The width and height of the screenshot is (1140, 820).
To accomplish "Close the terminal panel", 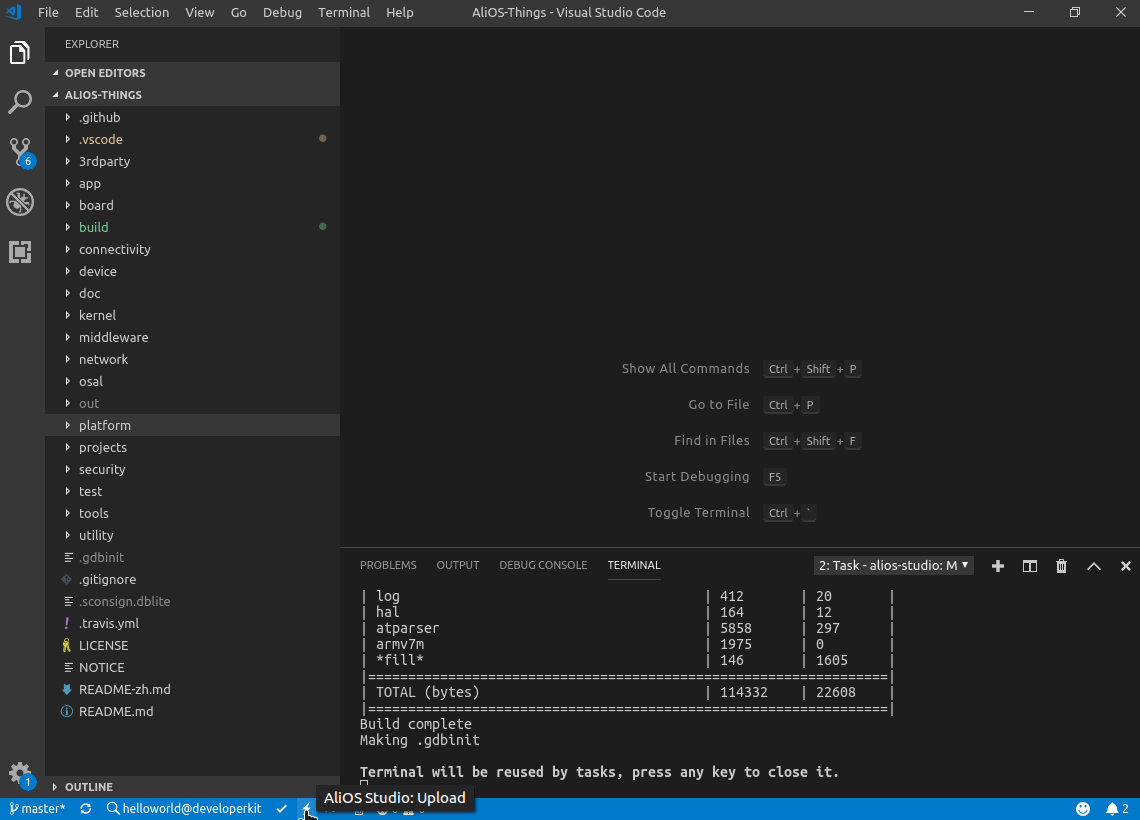I will tap(1125, 566).
